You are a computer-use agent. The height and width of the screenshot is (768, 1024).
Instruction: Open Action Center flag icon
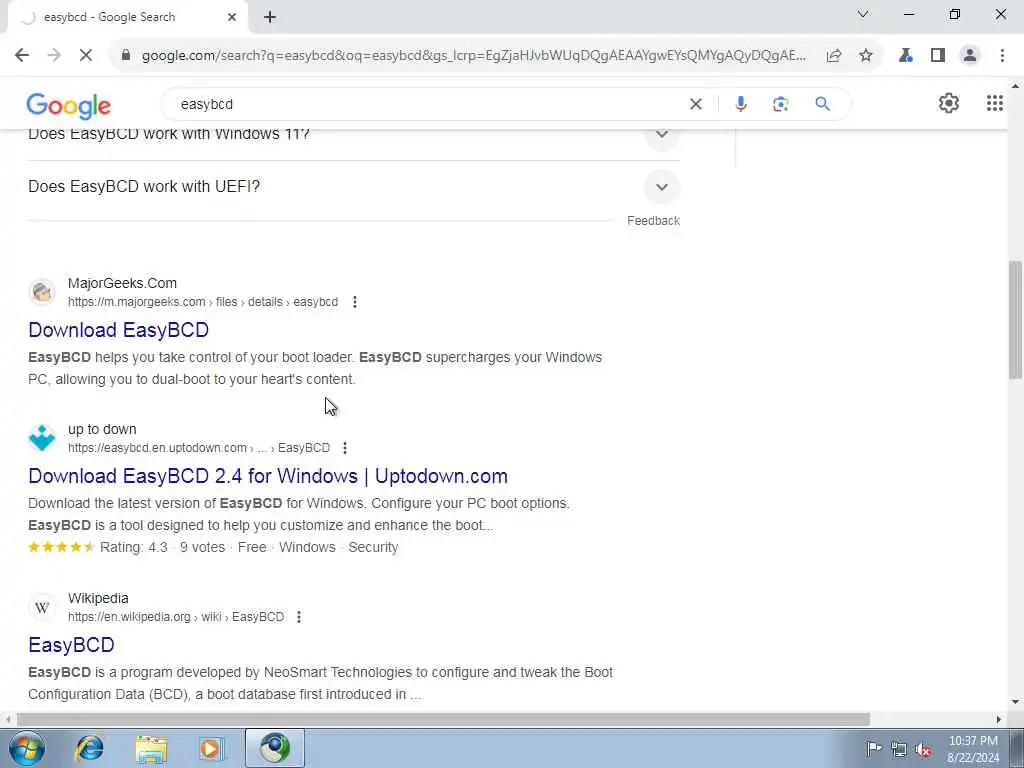[873, 749]
